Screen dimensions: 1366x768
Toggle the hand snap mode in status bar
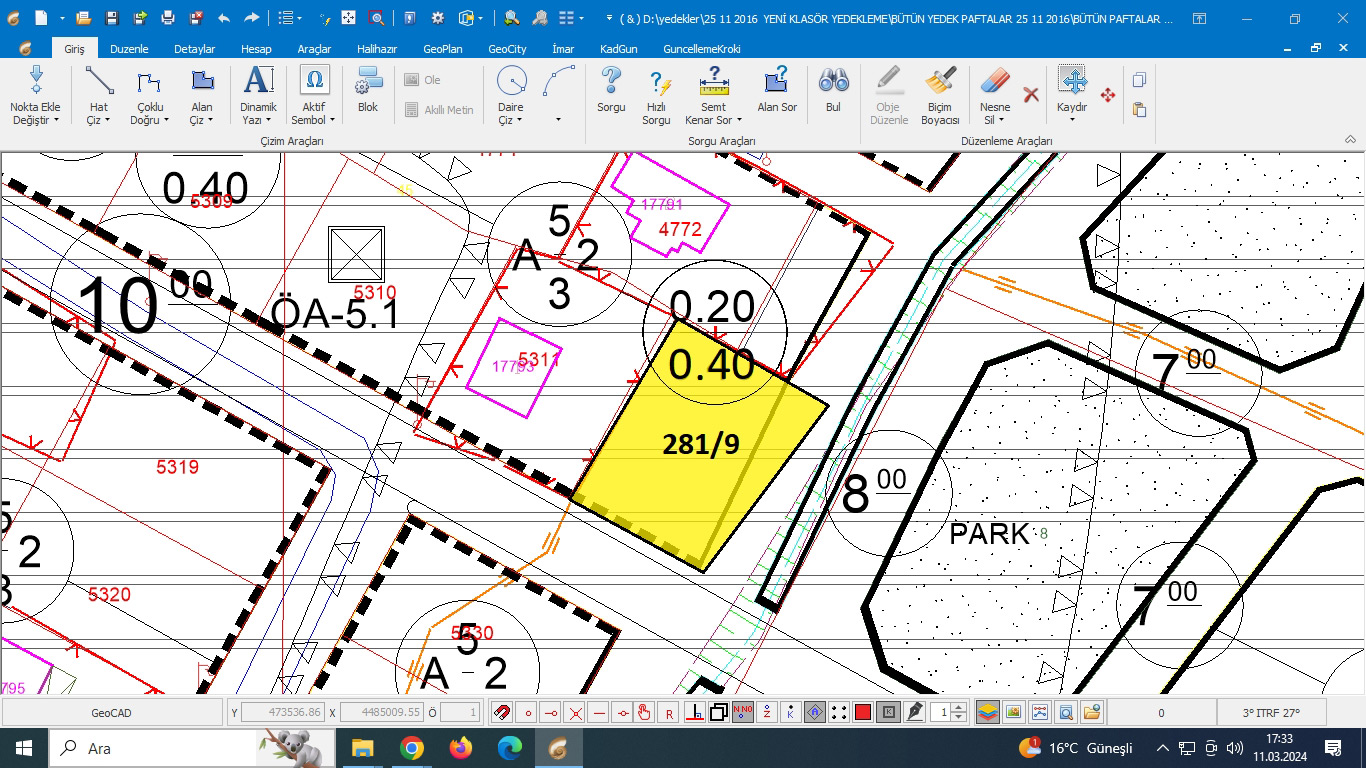click(645, 713)
